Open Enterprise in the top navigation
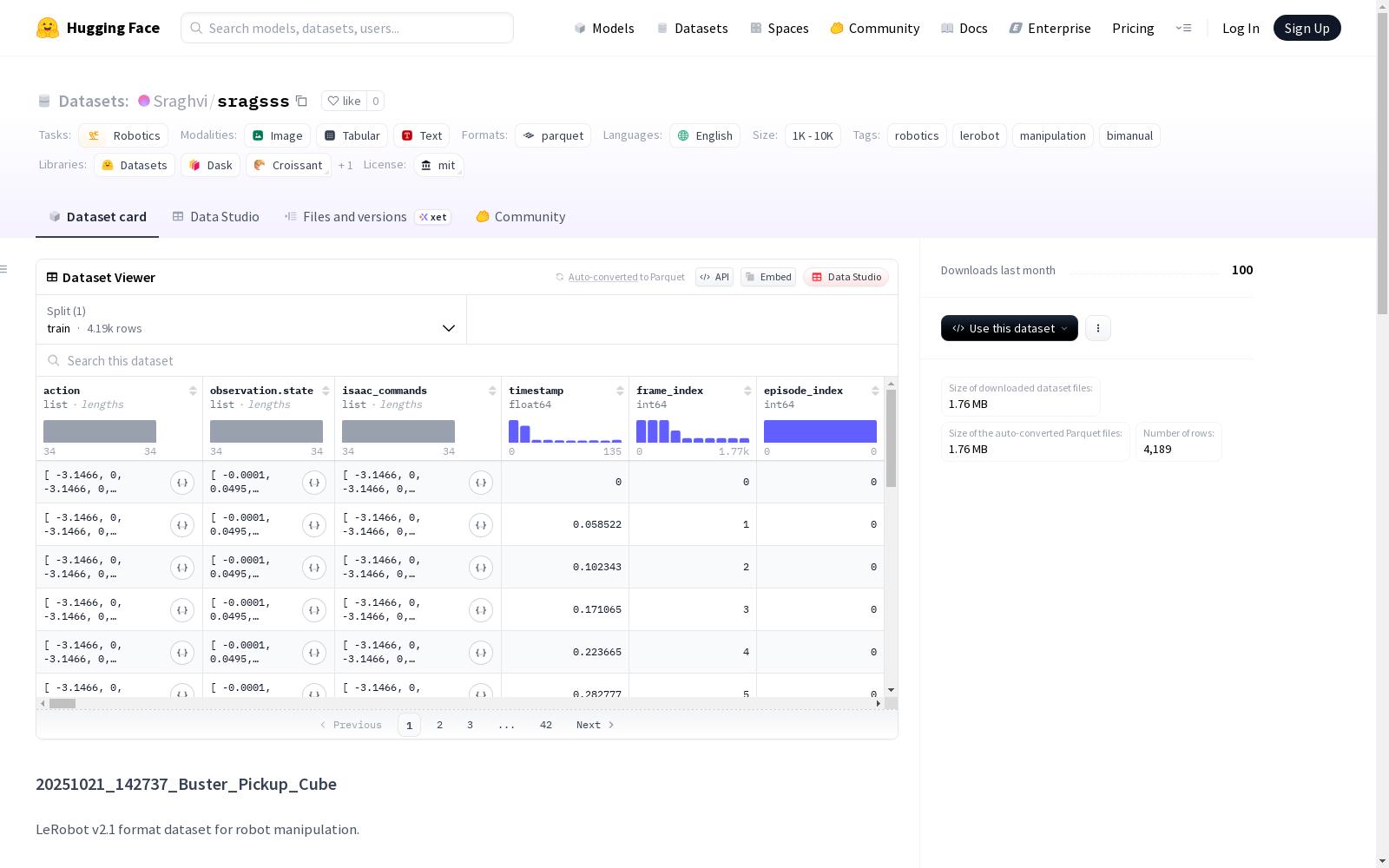This screenshot has width=1389, height=868. (x=1050, y=28)
